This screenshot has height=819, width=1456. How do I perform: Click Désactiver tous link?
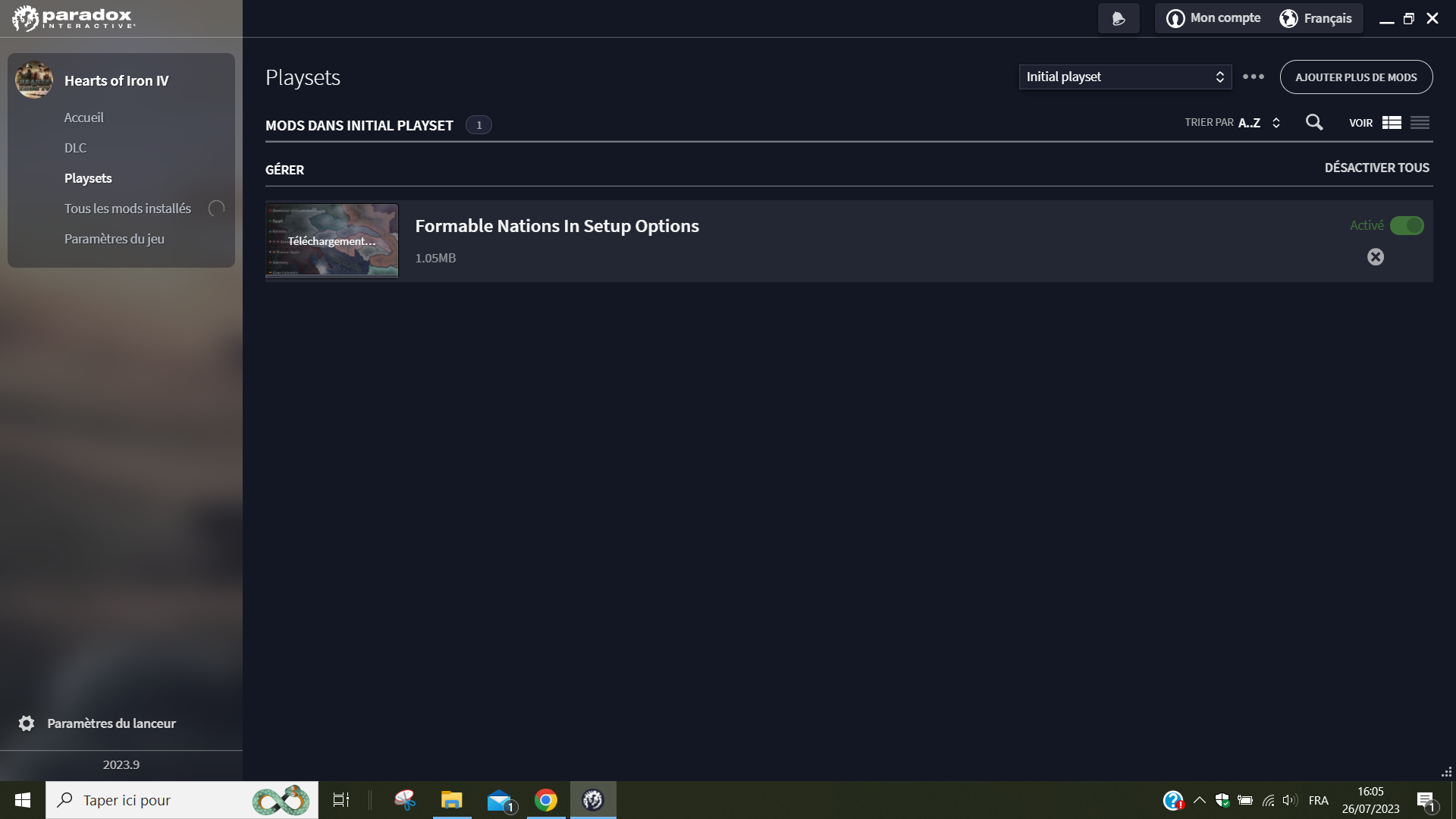[x=1376, y=168]
